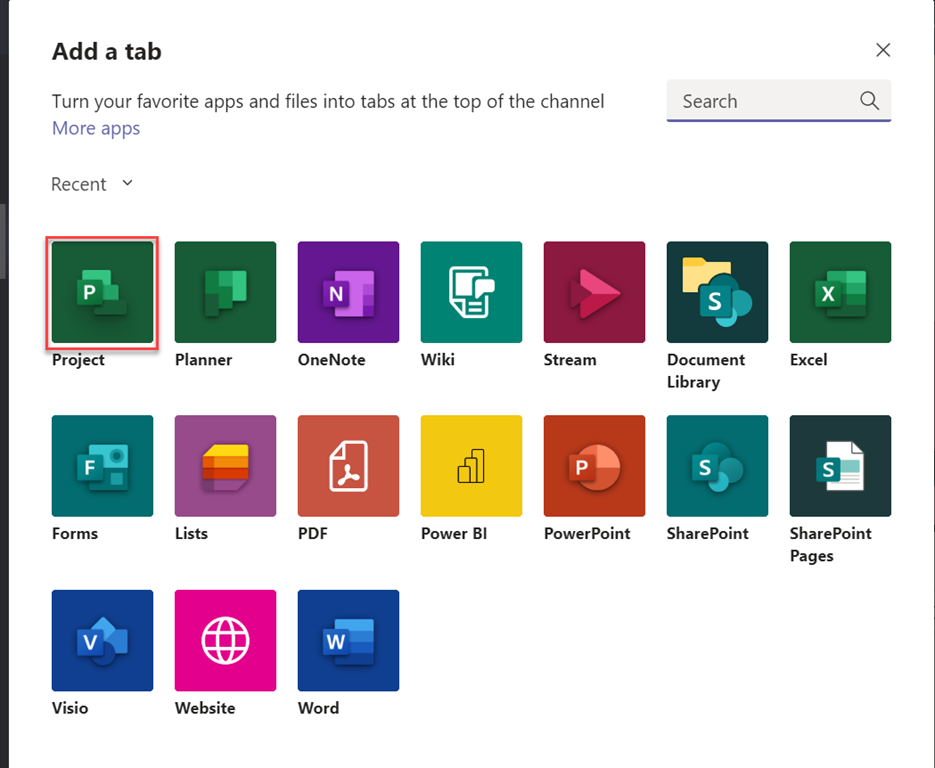Add a Website tab

[x=225, y=640]
